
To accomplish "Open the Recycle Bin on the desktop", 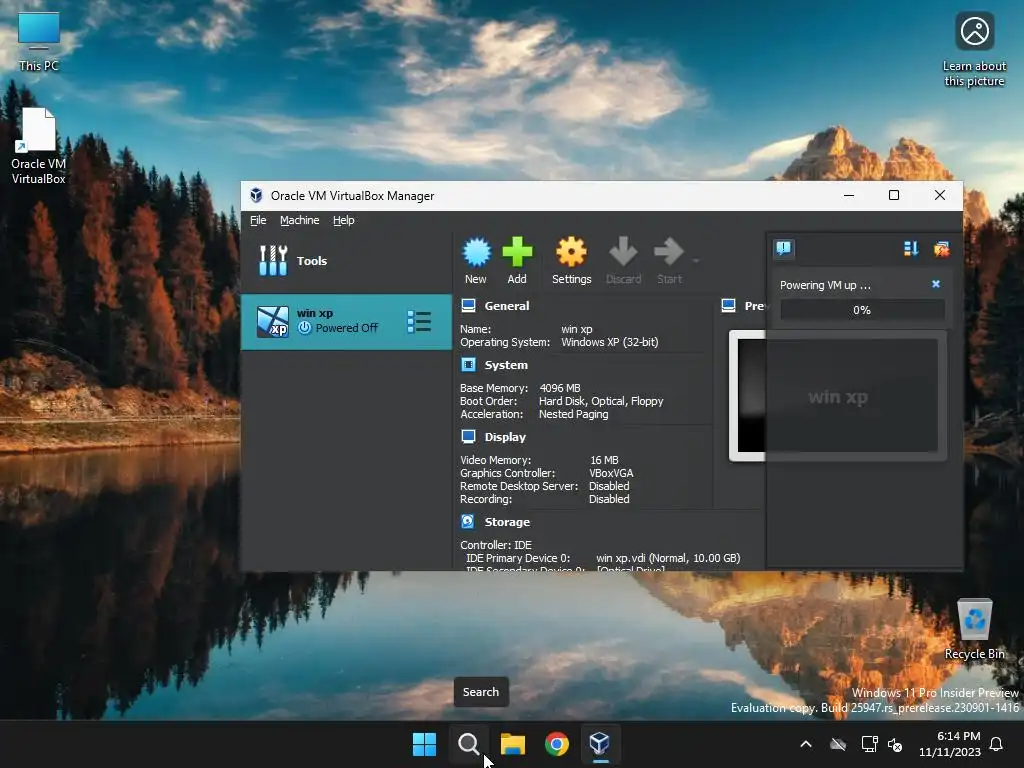I will tap(974, 629).
